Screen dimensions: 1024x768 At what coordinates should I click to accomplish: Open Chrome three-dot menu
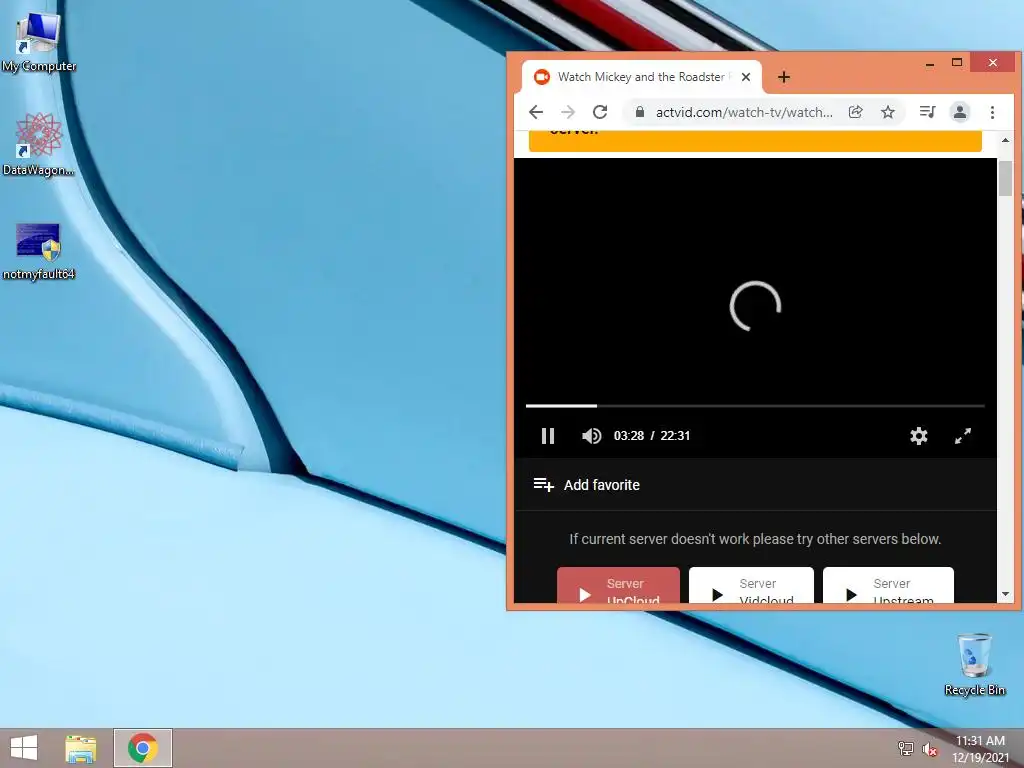[x=992, y=112]
